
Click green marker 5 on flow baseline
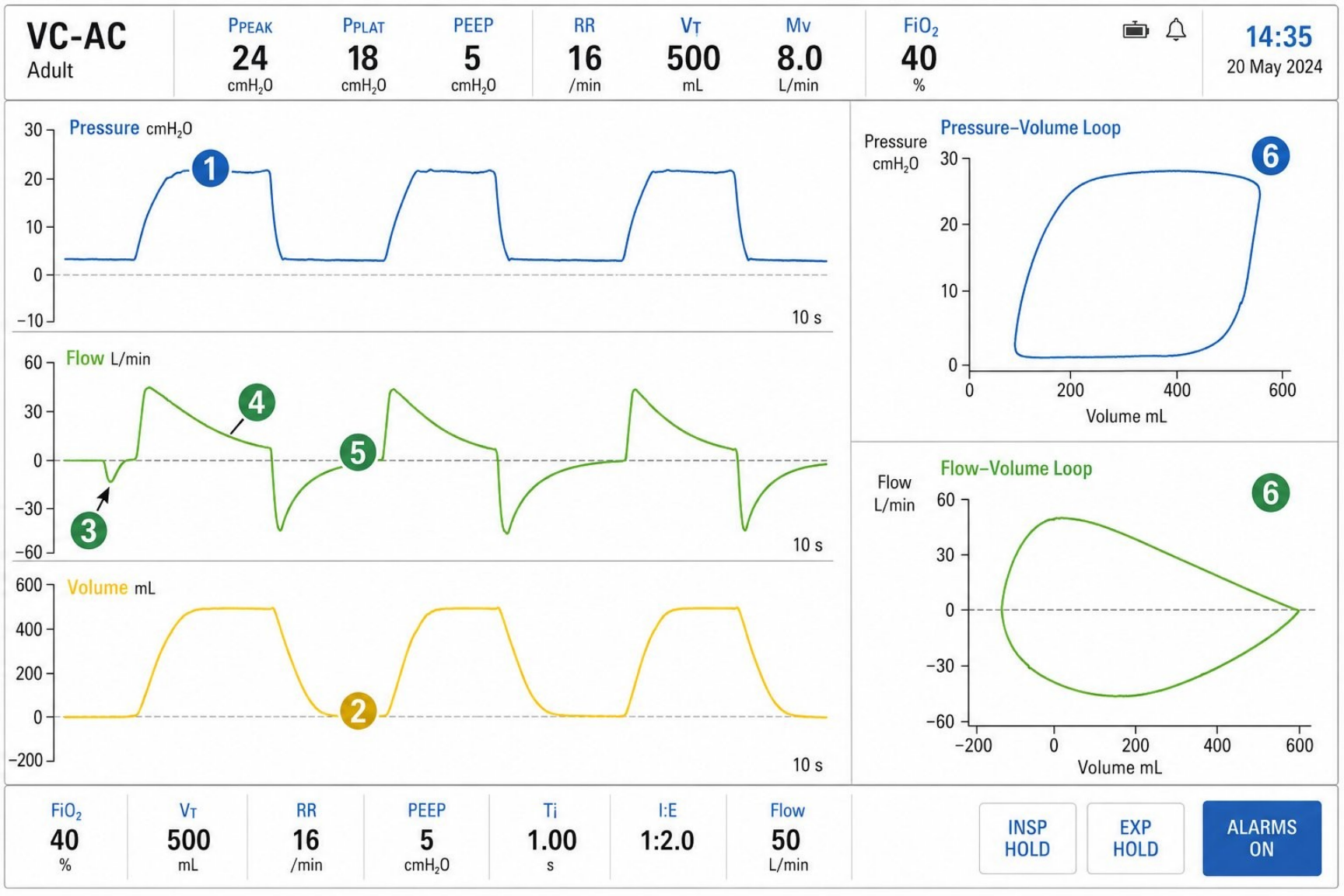pos(358,453)
